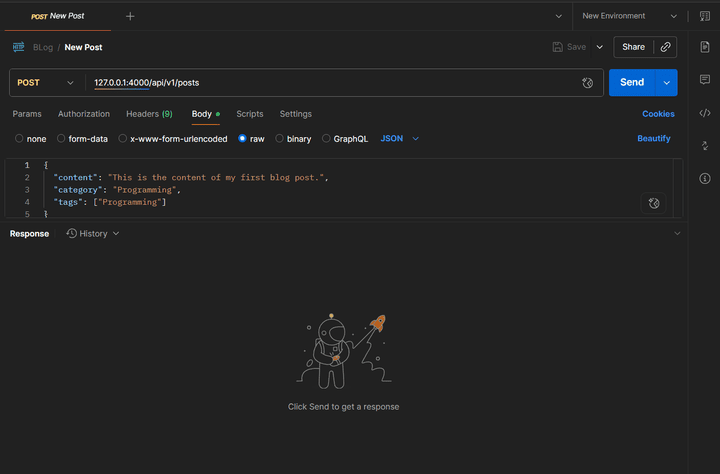This screenshot has height=474, width=720.
Task: Switch to the Authorization tab
Action: coord(84,114)
